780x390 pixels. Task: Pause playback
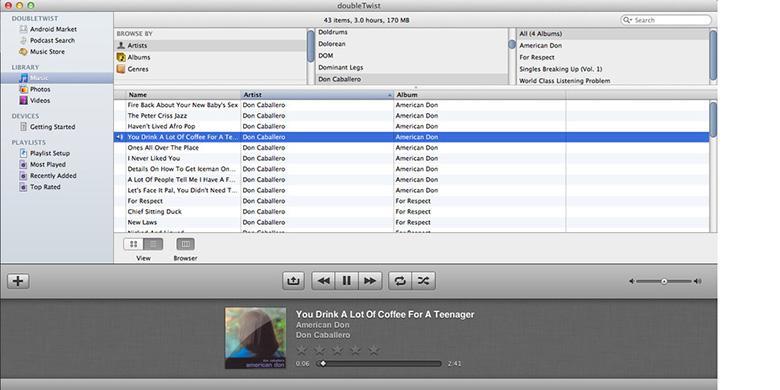point(347,281)
